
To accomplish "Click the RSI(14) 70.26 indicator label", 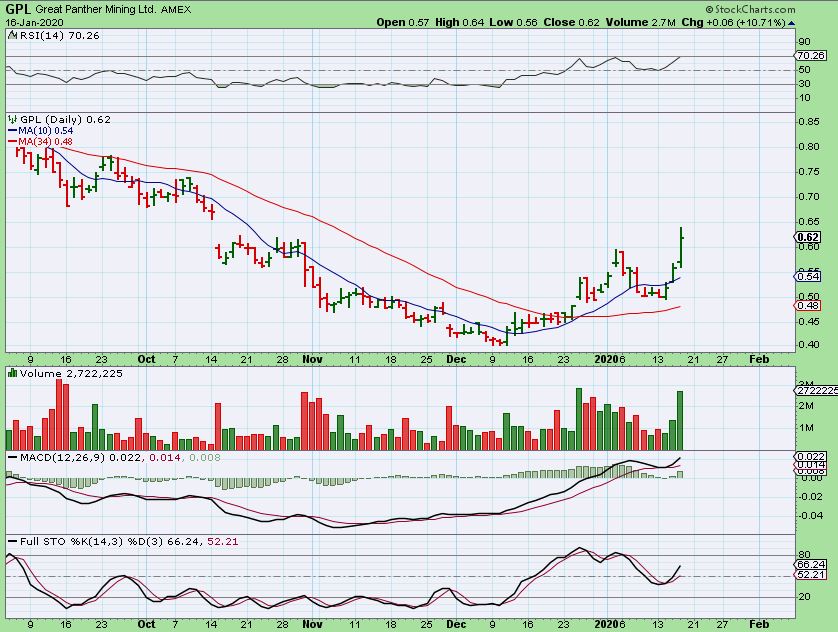I will pyautogui.click(x=59, y=35).
